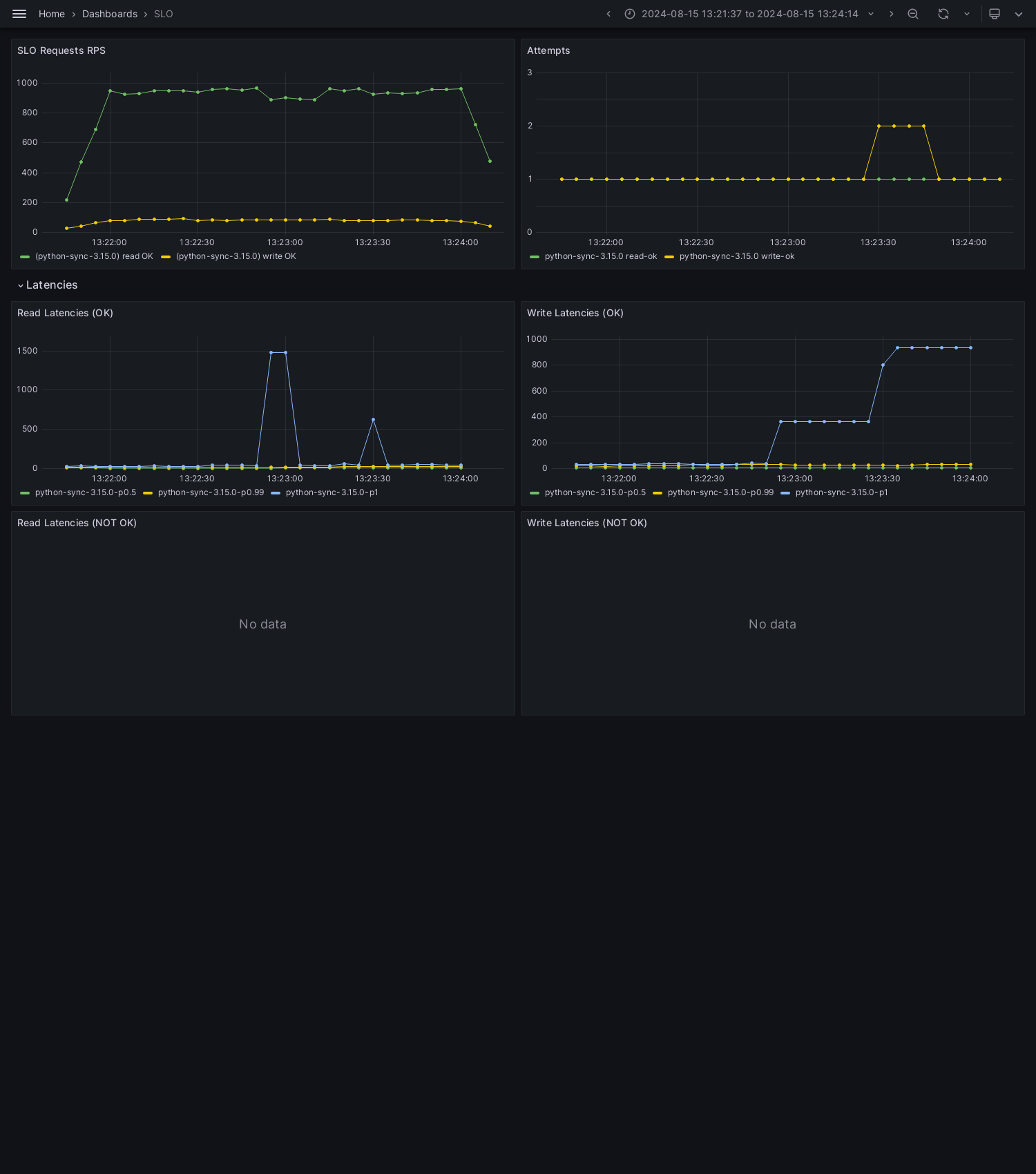This screenshot has height=1174, width=1036.
Task: Open refresh interval dropdown
Action: pos(967,14)
